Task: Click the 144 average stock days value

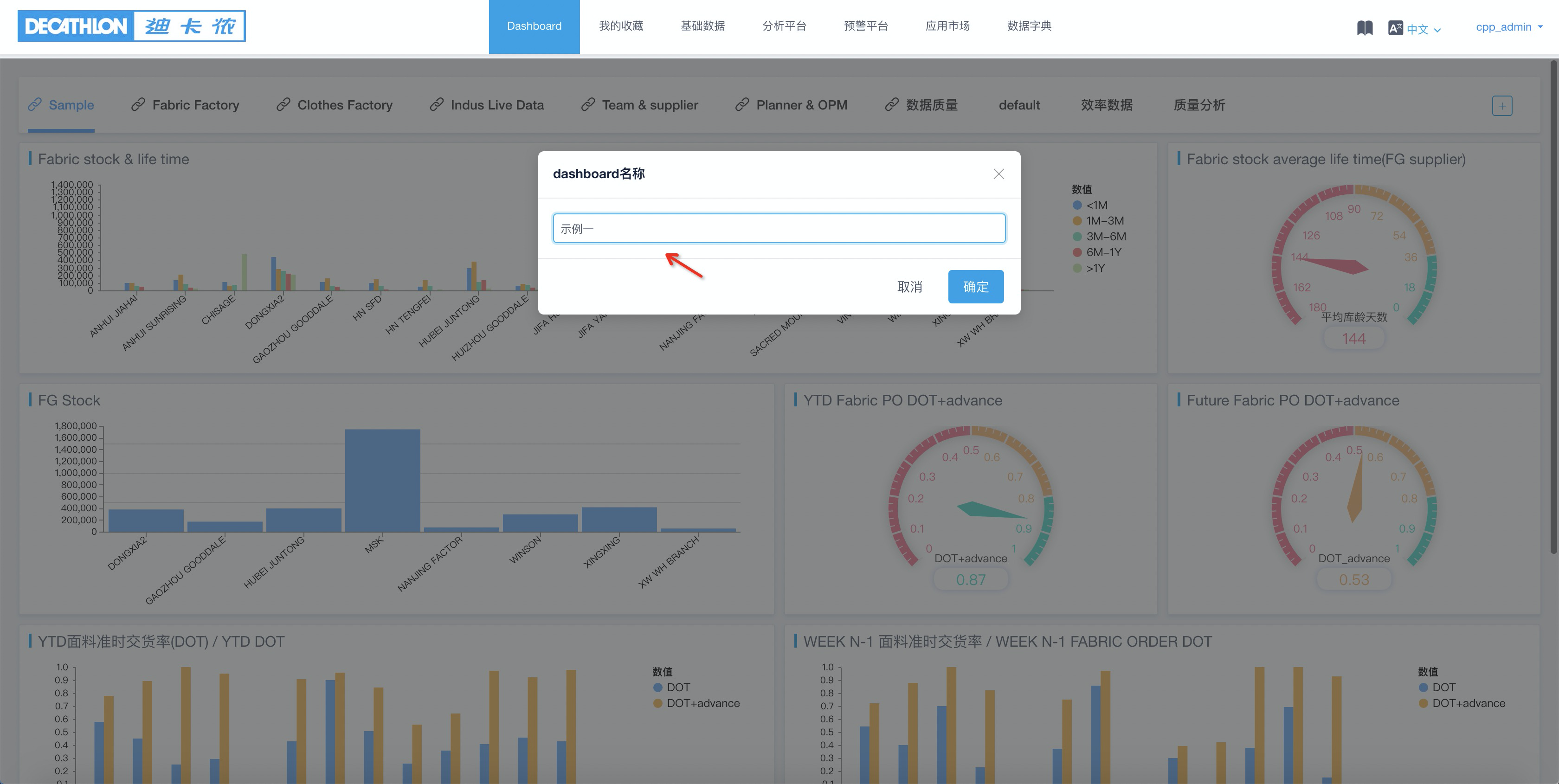Action: point(1354,339)
